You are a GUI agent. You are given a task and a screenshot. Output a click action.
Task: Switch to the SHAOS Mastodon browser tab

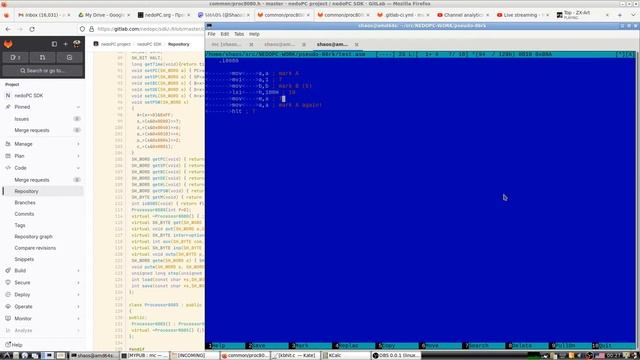[x=222, y=15]
